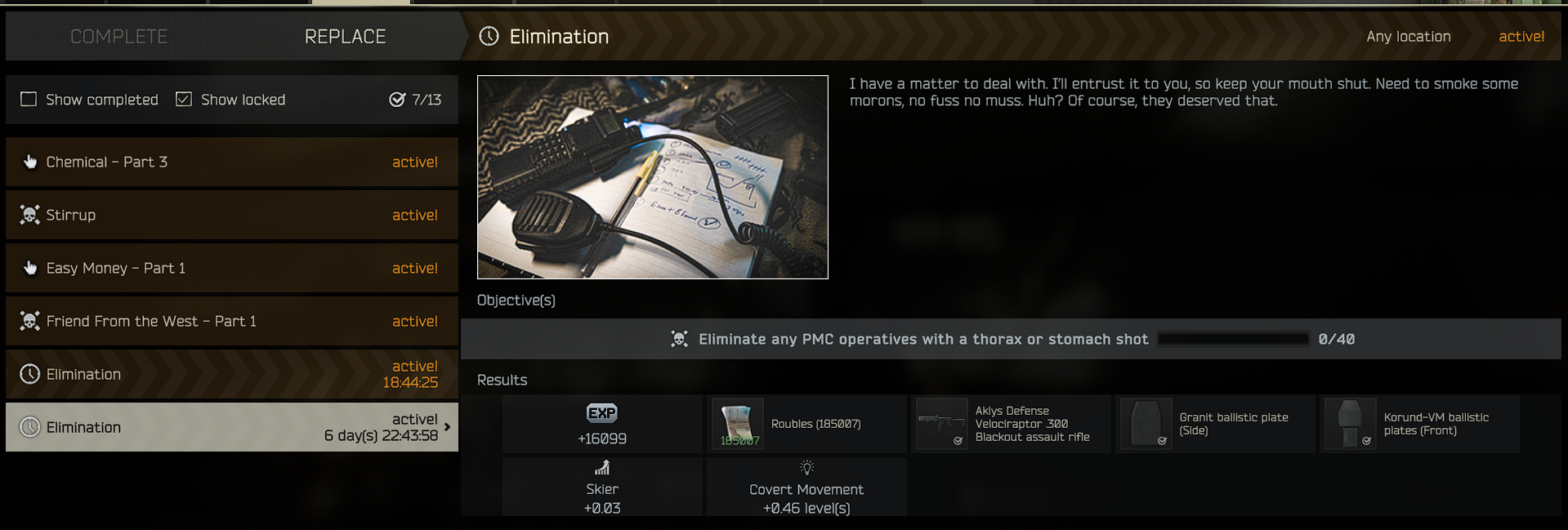Click the COMPLETE button

118,36
